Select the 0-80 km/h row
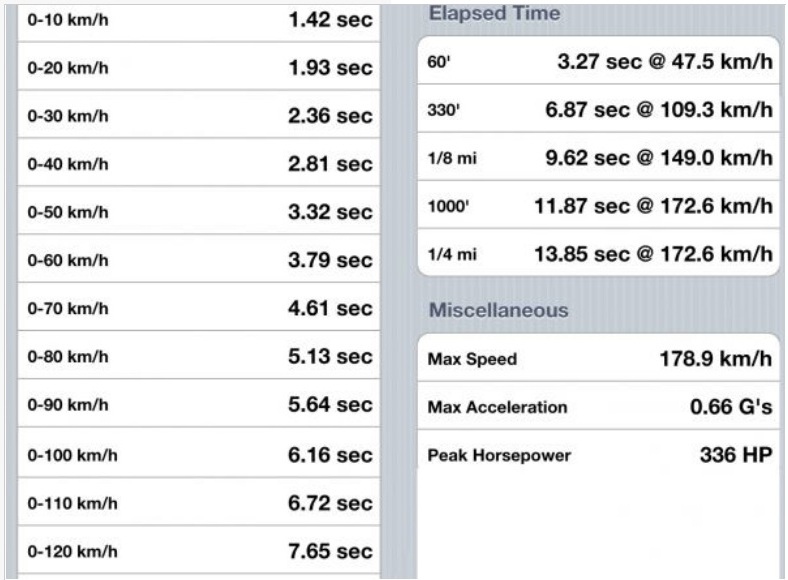This screenshot has width=788, height=580. pos(200,357)
